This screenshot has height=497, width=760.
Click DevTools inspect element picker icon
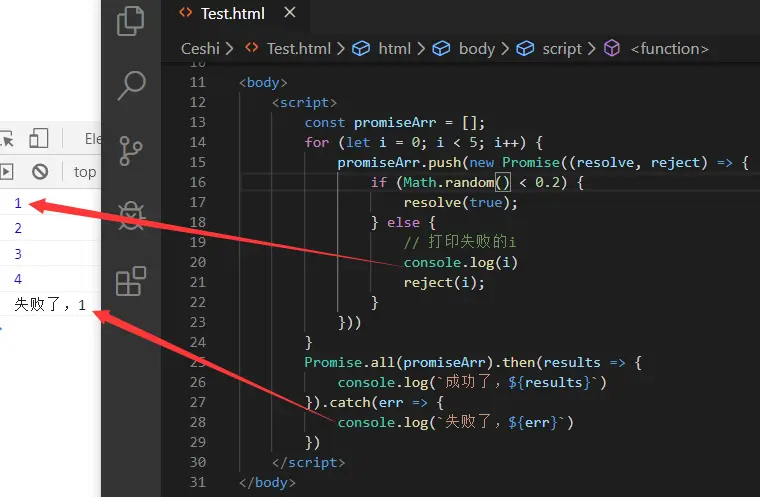6,139
